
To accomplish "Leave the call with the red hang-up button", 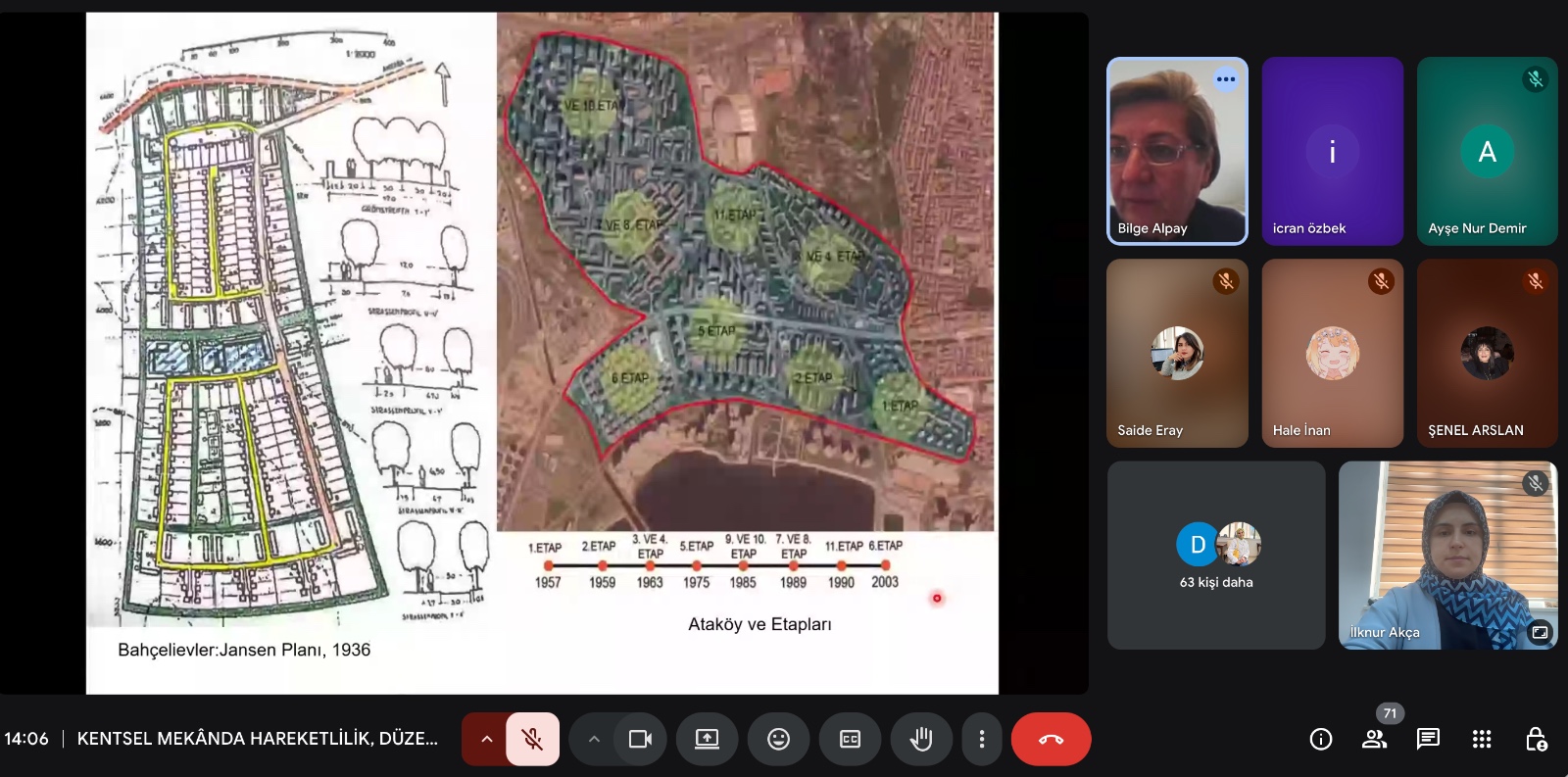I will pos(1051,739).
